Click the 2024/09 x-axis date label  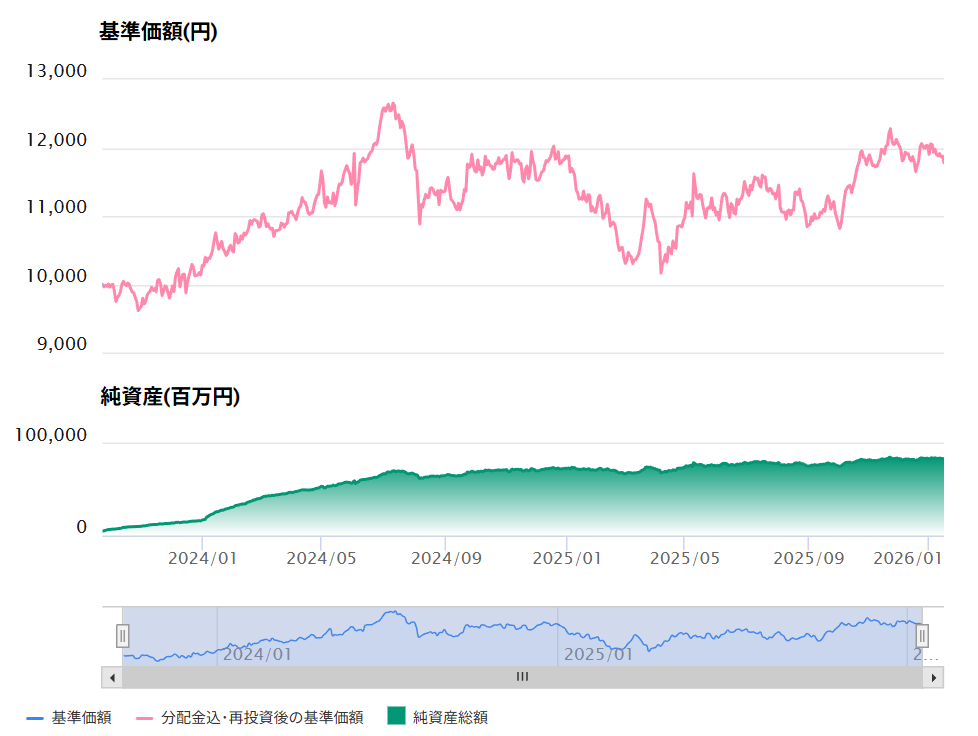click(446, 558)
